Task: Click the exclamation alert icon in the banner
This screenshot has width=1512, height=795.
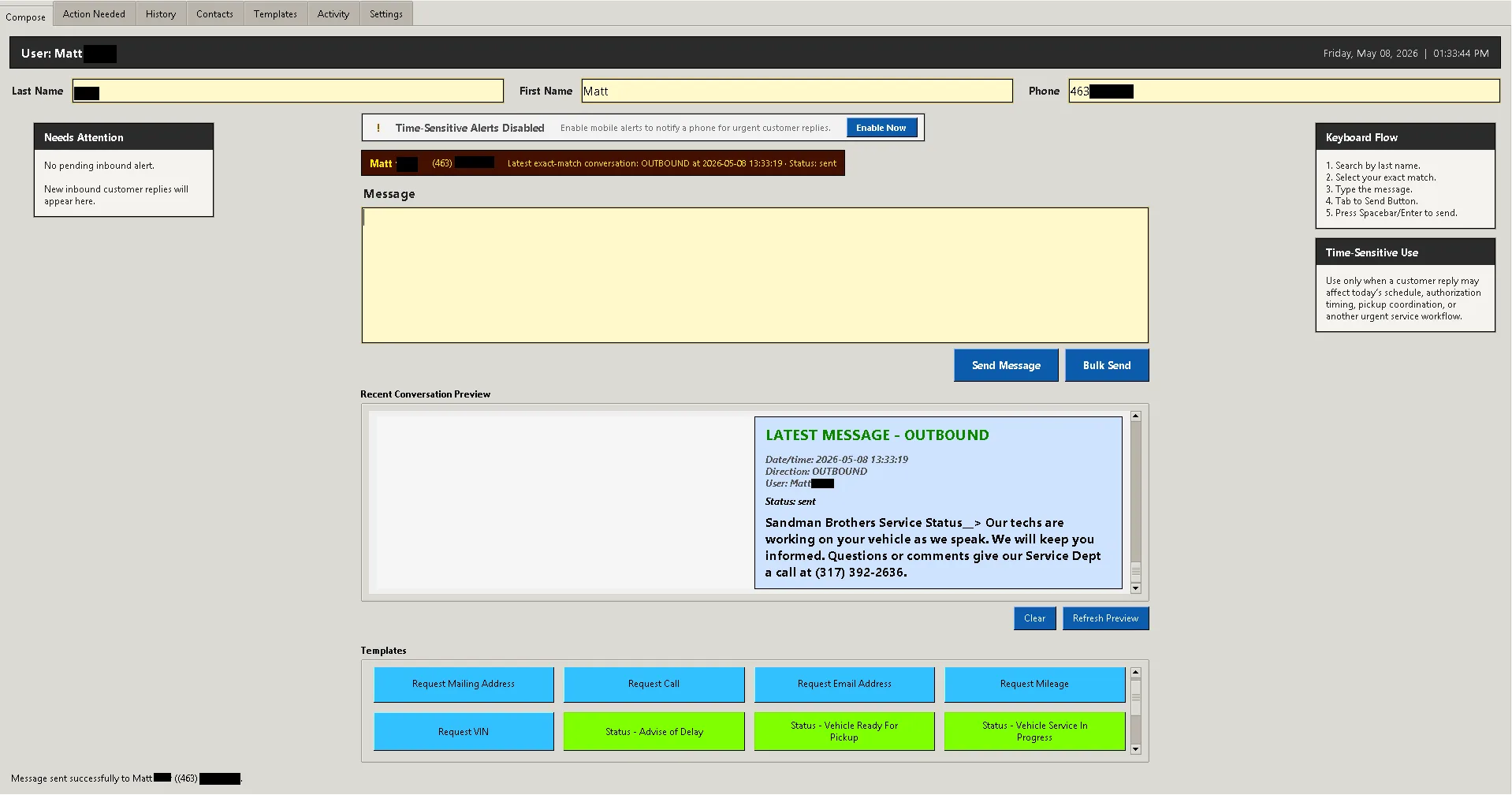Action: [x=378, y=128]
